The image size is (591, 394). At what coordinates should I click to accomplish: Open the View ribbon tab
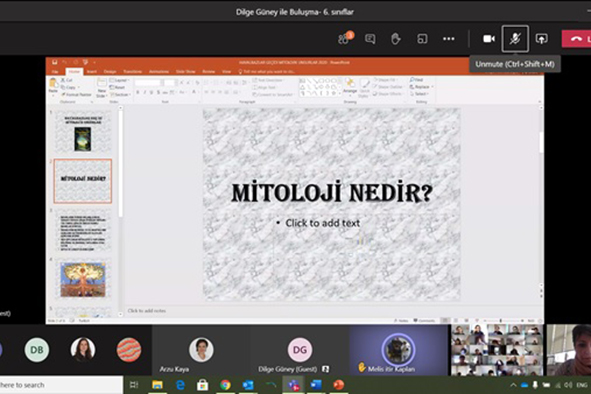(x=226, y=72)
